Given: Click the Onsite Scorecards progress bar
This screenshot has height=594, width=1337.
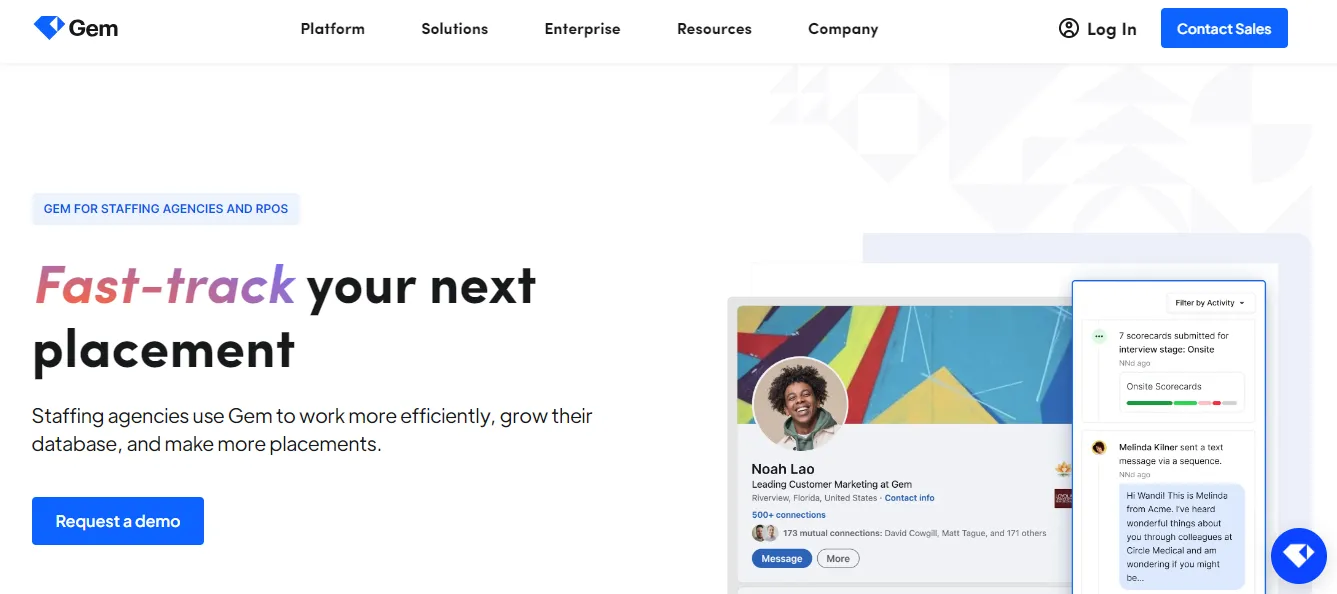Looking at the screenshot, I should 1181,403.
